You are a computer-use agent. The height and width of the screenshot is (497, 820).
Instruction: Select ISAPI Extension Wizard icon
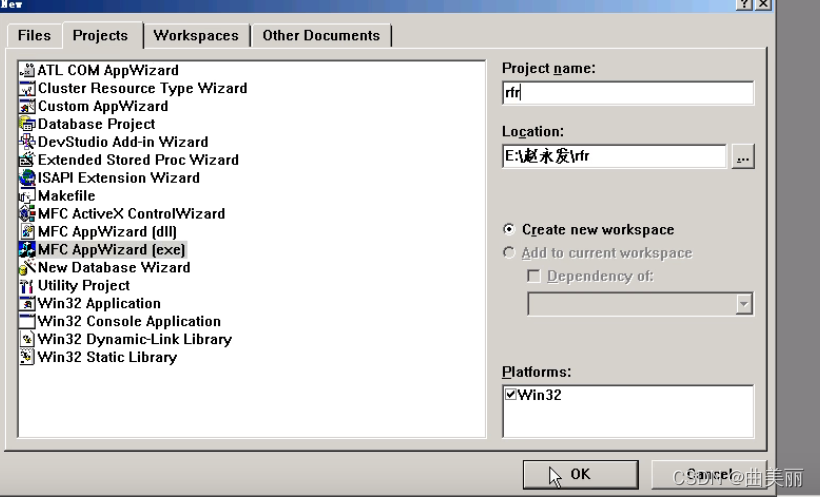pyautogui.click(x=27, y=178)
